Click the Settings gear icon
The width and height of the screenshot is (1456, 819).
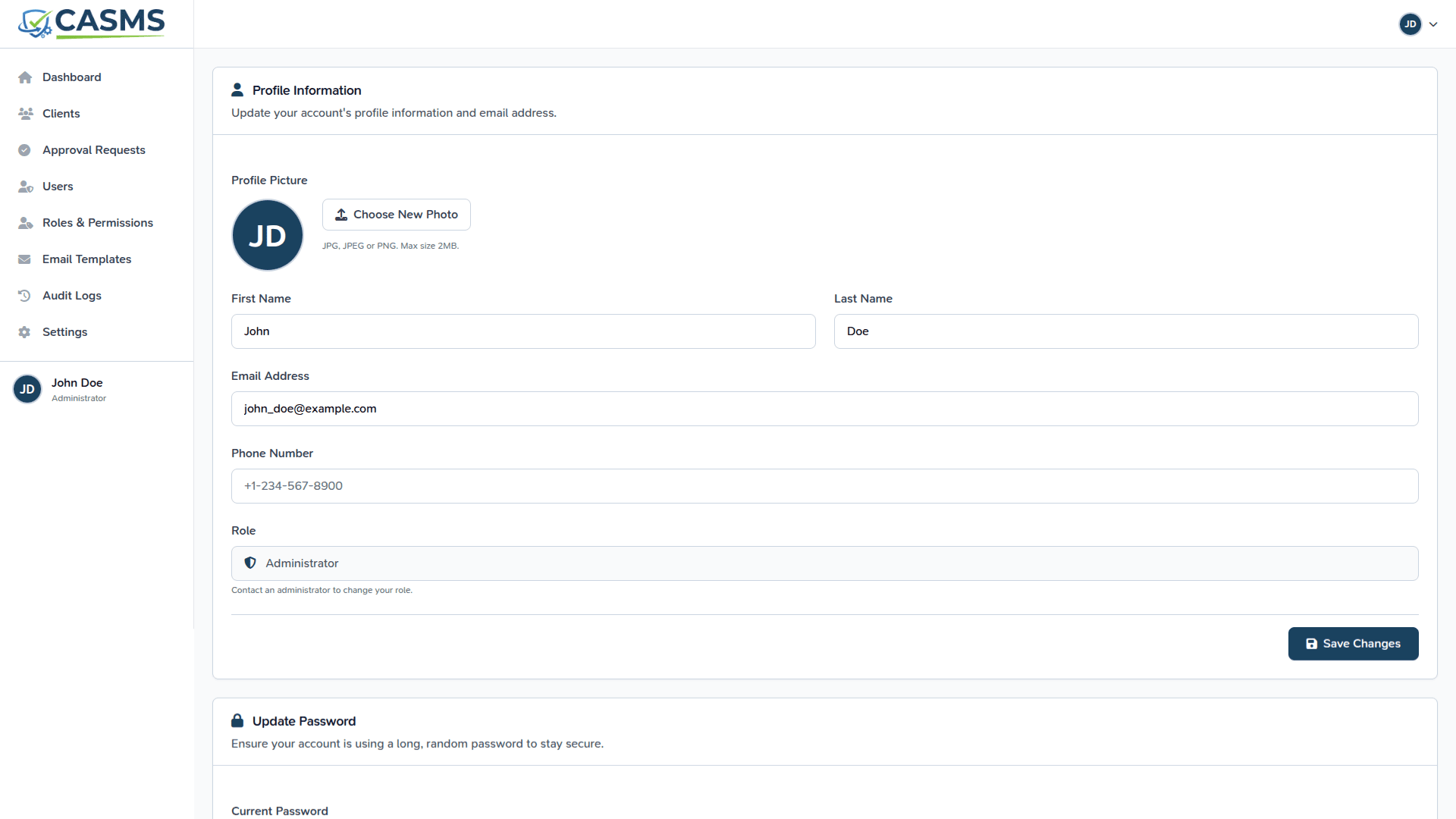(25, 332)
